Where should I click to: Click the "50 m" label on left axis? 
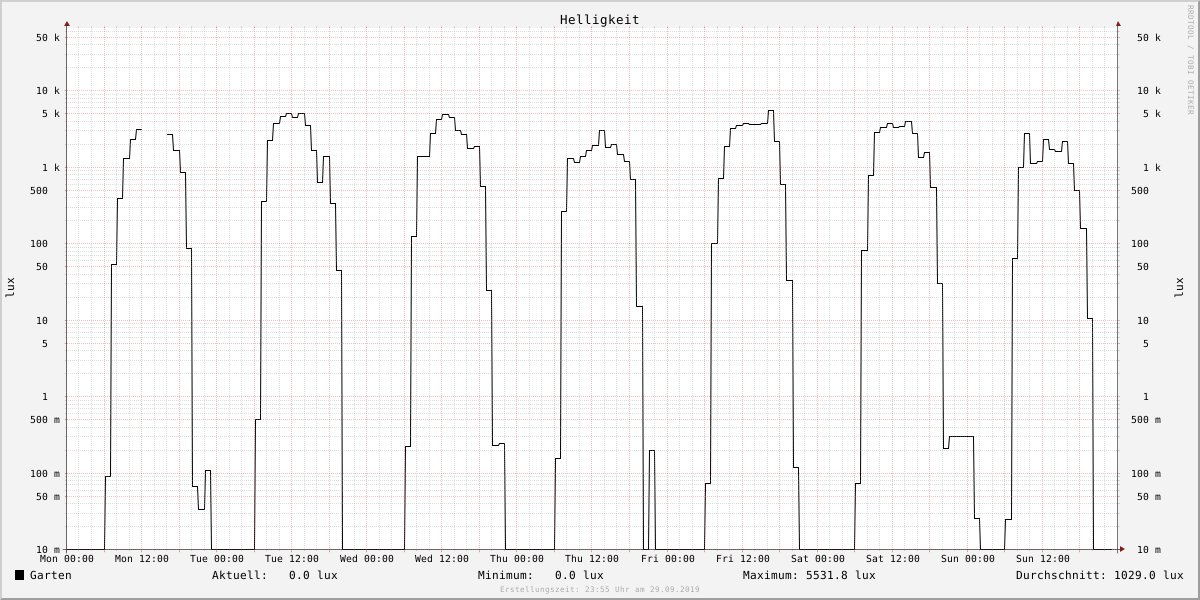point(48,497)
